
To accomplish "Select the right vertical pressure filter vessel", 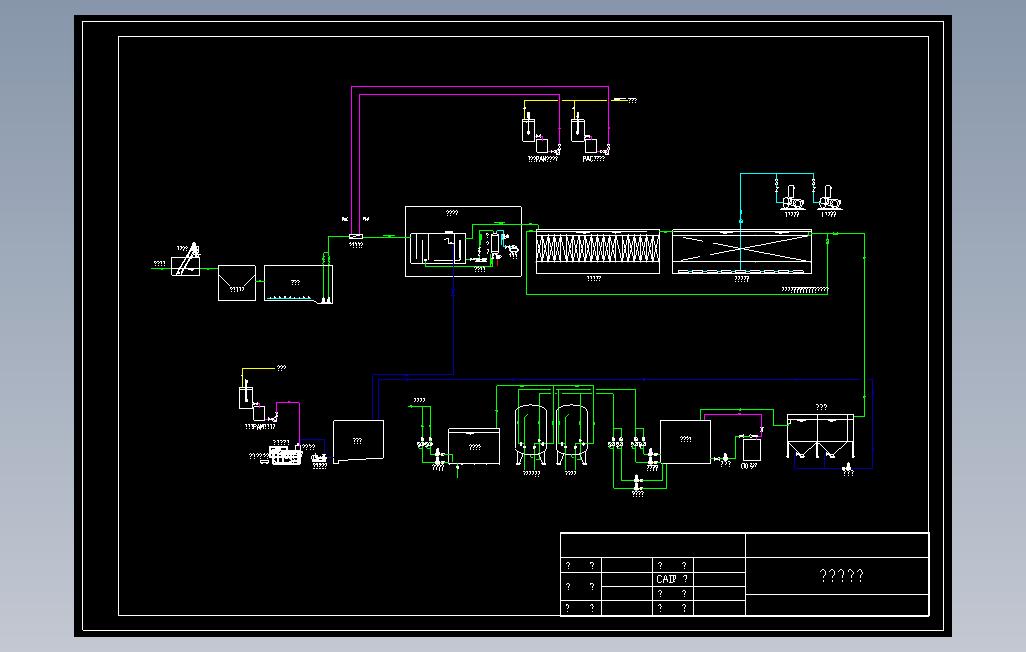I will click(x=572, y=435).
